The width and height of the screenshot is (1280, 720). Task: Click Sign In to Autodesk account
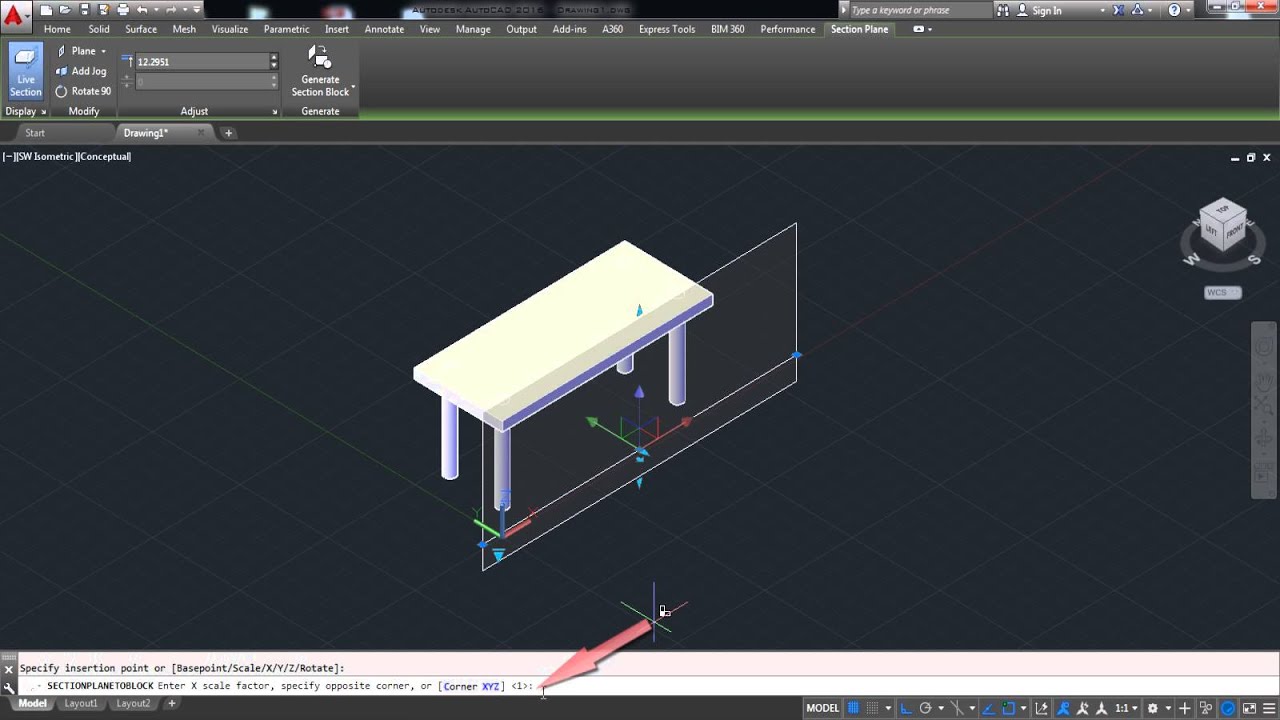(x=1047, y=10)
